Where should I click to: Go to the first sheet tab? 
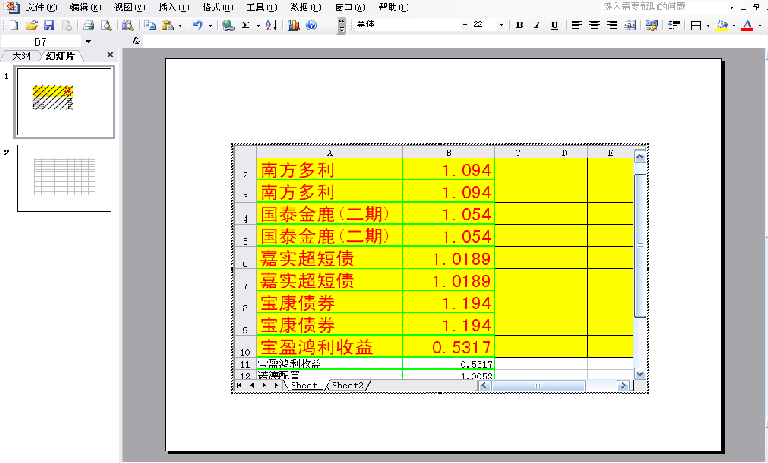[x=239, y=386]
